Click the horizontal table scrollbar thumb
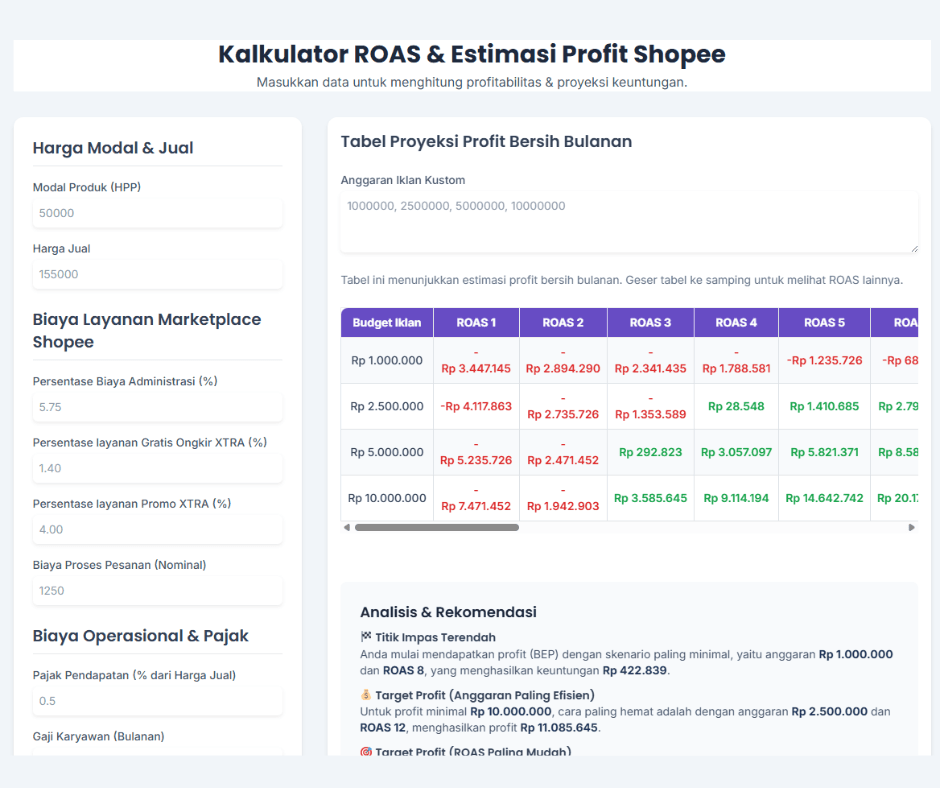The width and height of the screenshot is (940, 788). 436,528
